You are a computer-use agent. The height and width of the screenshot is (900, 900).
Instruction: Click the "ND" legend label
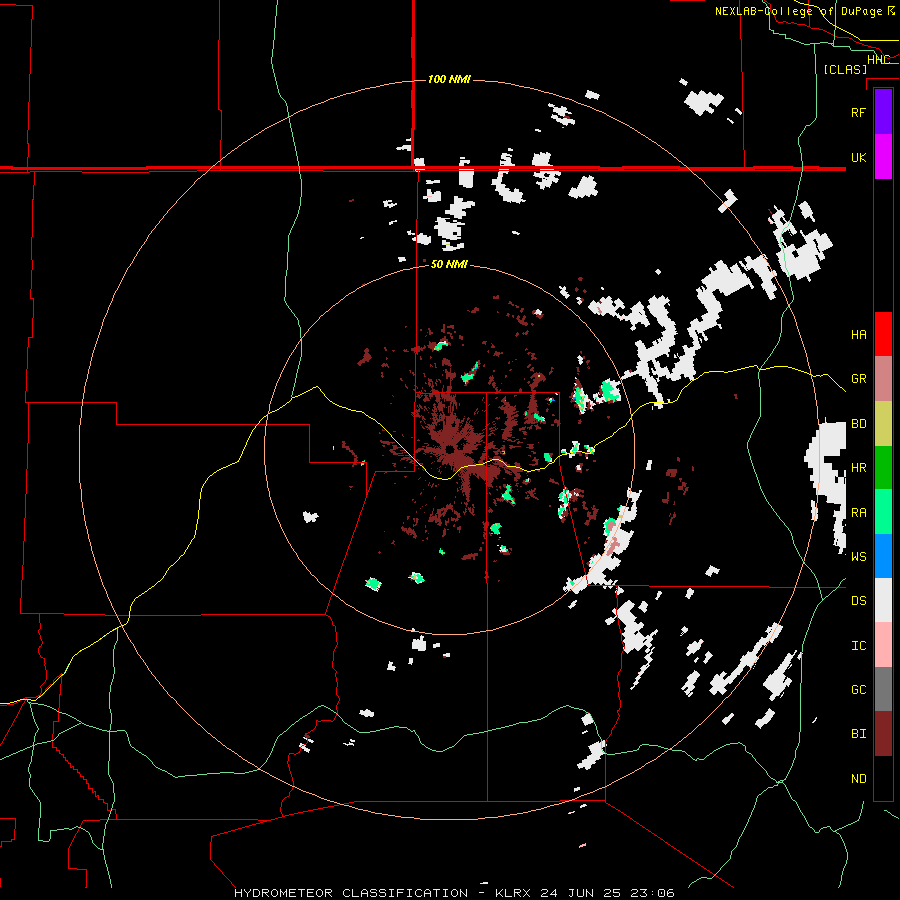(x=858, y=779)
